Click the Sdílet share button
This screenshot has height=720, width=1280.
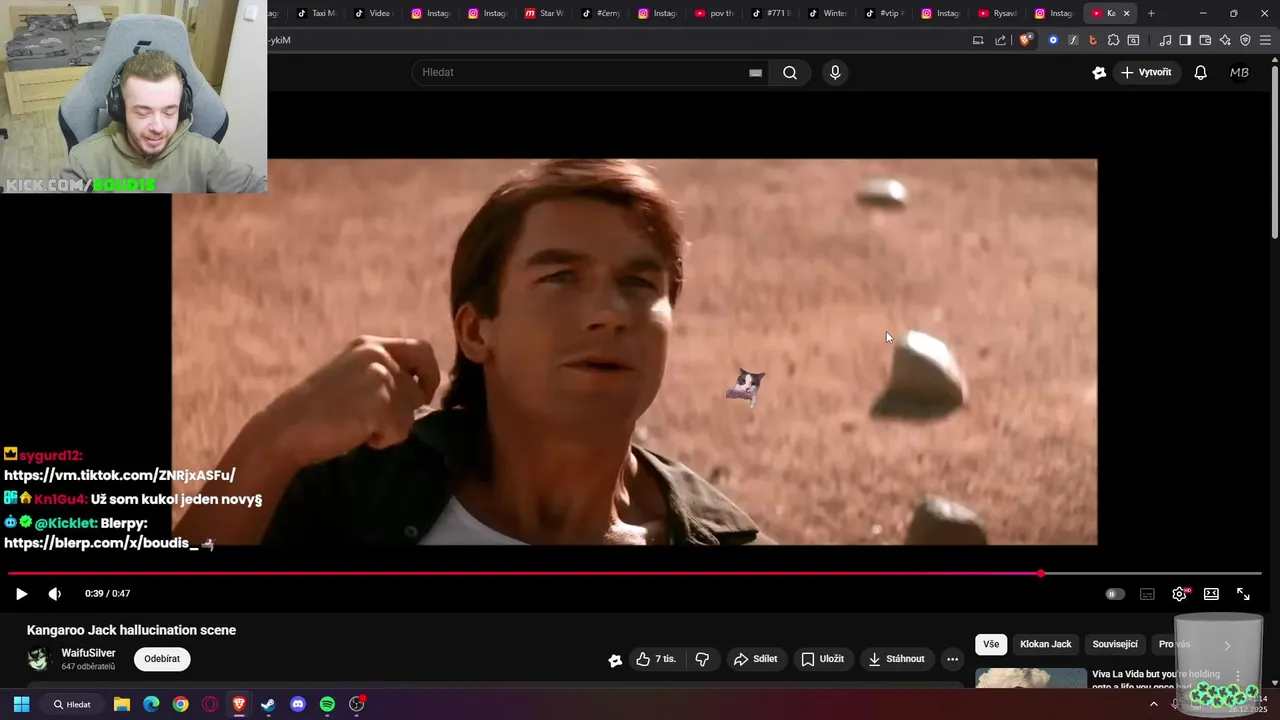pos(755,659)
